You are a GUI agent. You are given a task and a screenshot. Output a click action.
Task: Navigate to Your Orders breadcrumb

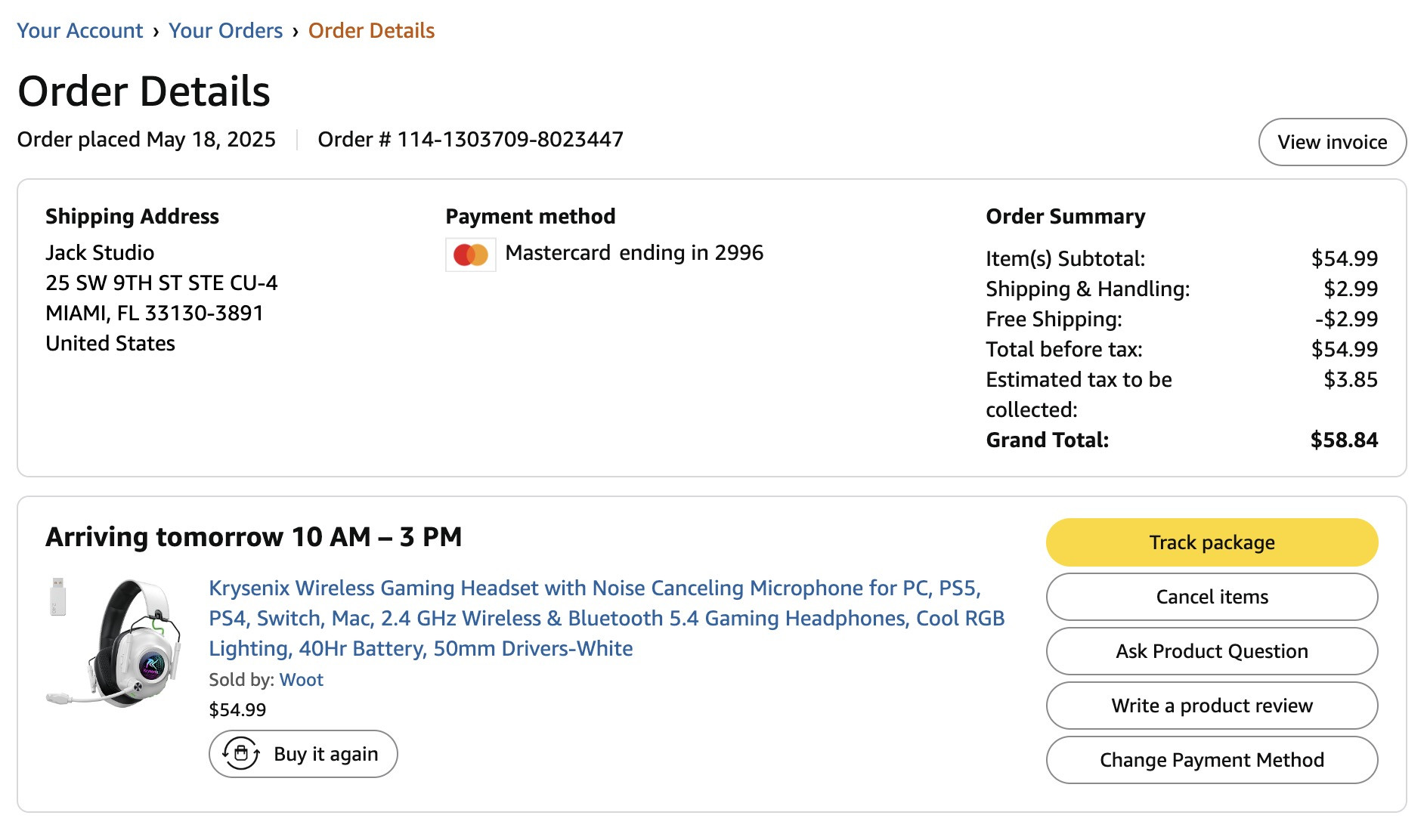tap(225, 30)
